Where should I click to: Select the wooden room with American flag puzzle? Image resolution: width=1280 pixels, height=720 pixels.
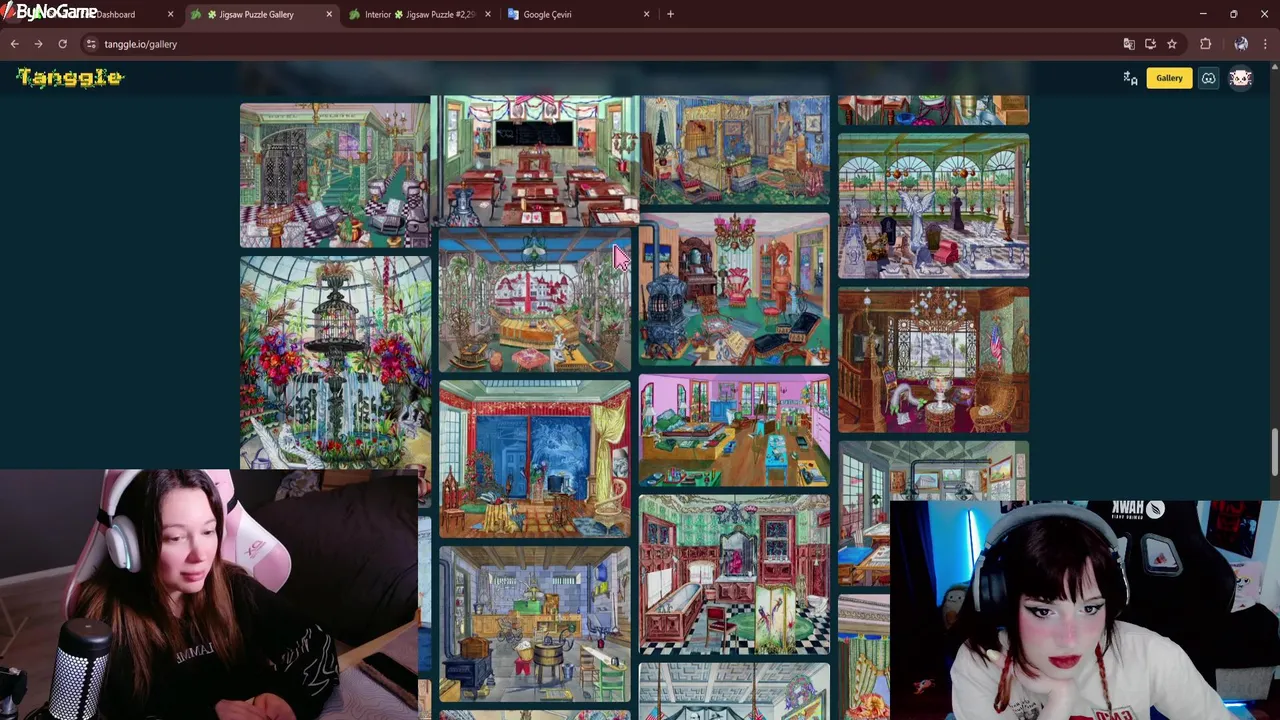click(934, 360)
